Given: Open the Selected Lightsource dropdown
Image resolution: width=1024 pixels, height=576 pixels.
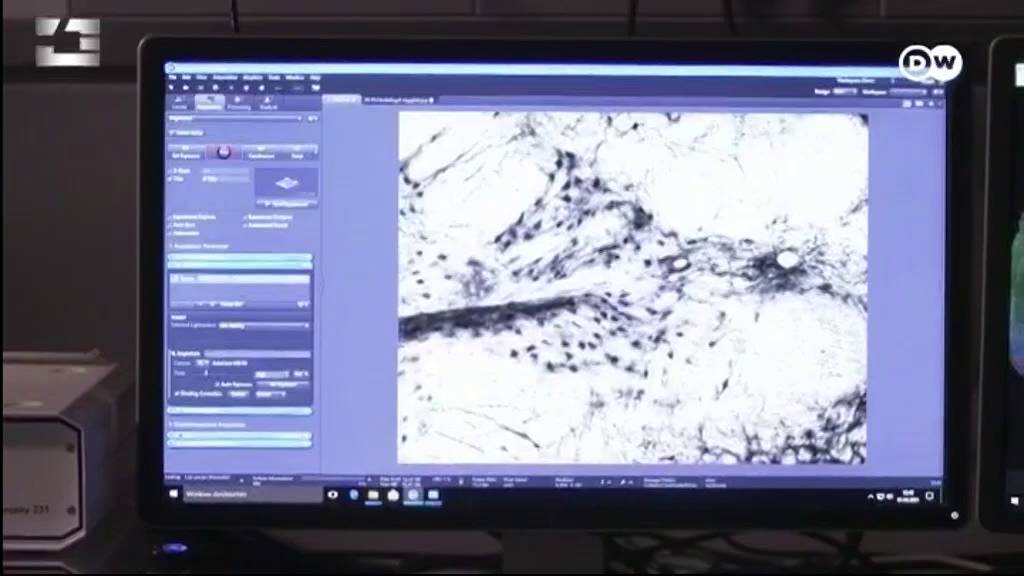Looking at the screenshot, I should coord(264,325).
